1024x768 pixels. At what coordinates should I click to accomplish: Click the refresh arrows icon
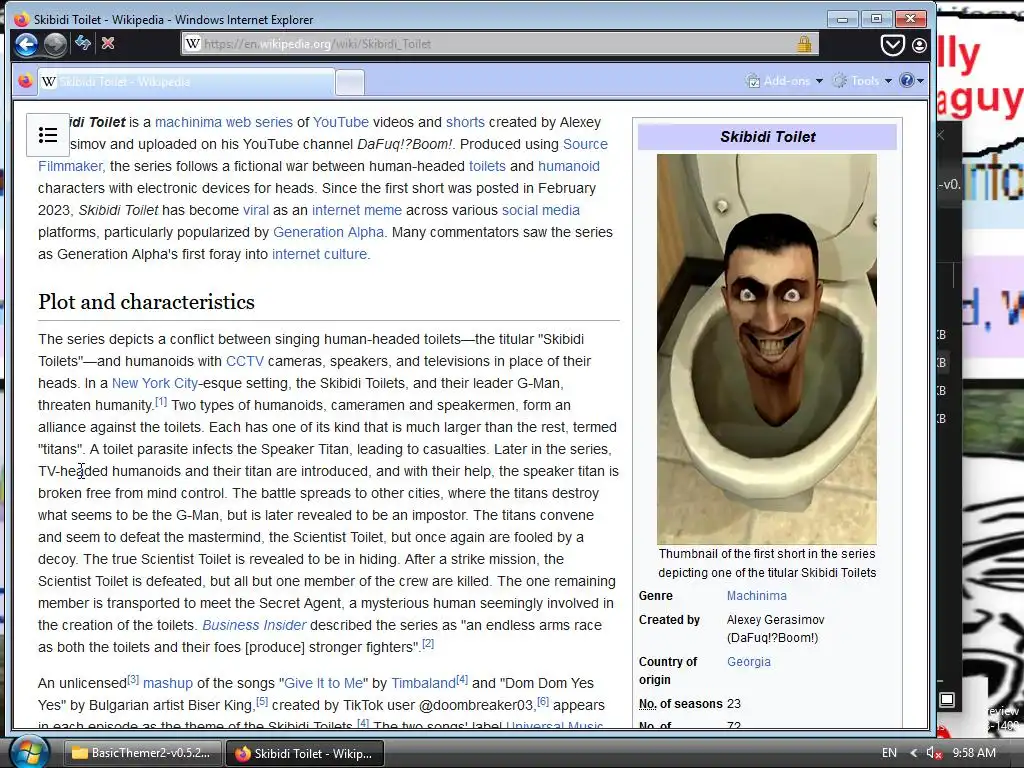click(82, 43)
